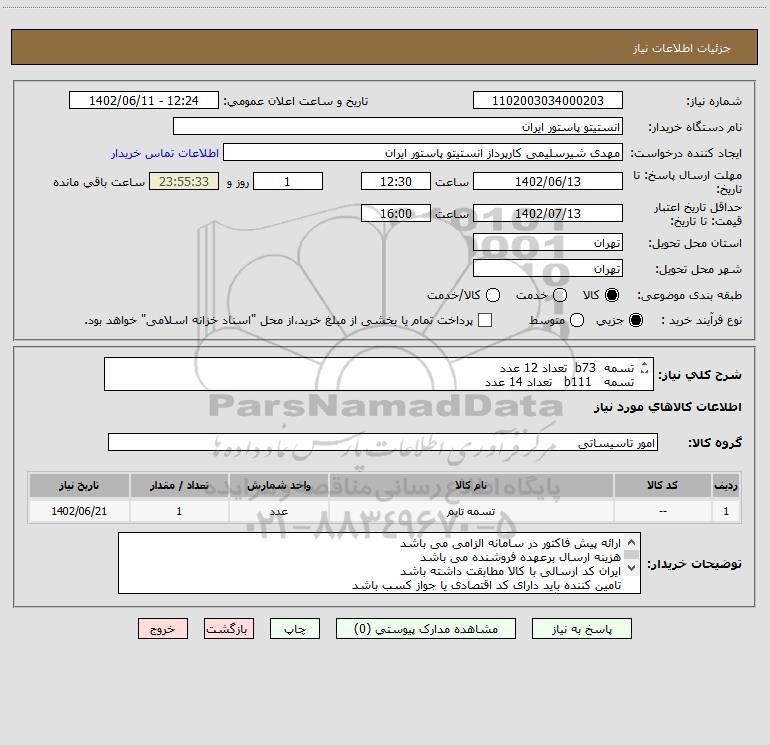Click the تاریخ نیاز column header
Viewport: 770px width, 745px height.
(79, 485)
